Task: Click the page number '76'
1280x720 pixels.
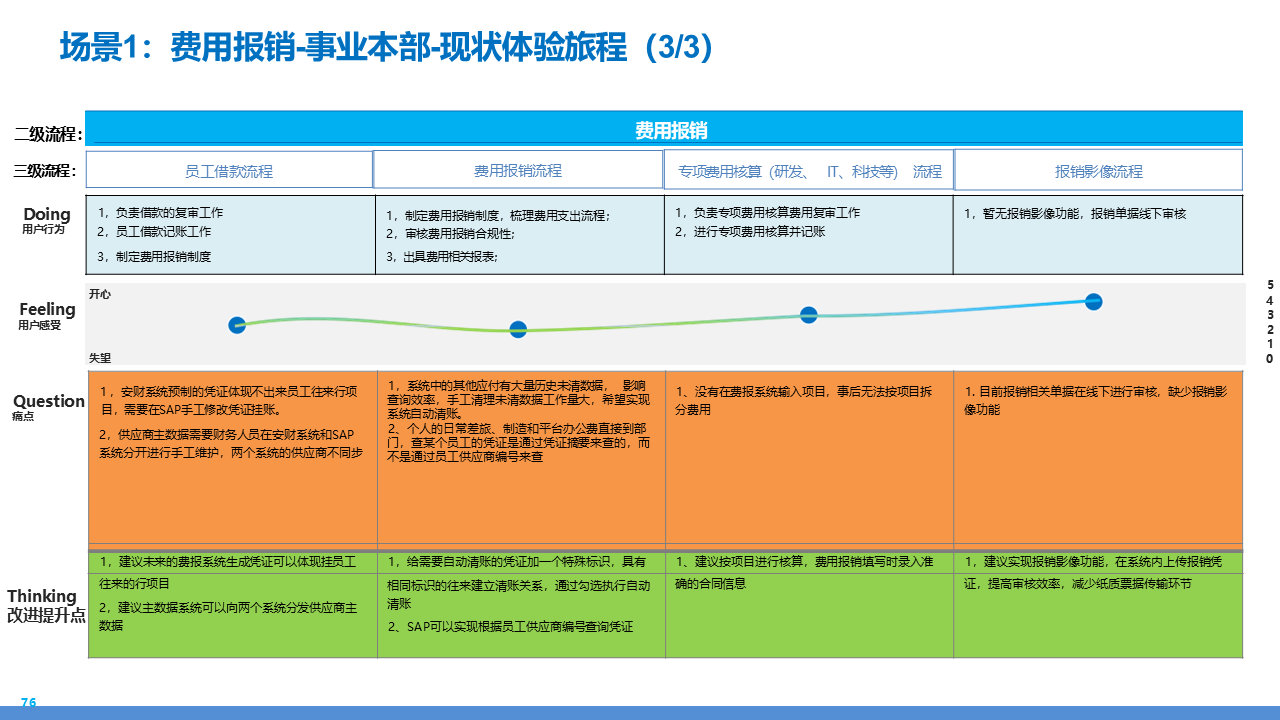Action: (28, 702)
